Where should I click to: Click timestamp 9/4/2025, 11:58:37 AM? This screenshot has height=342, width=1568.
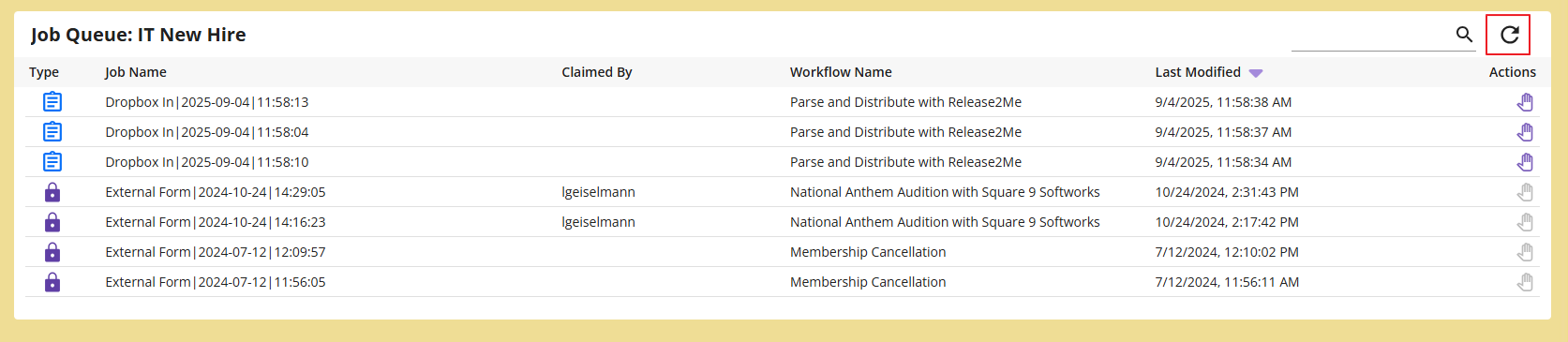coord(1223,132)
